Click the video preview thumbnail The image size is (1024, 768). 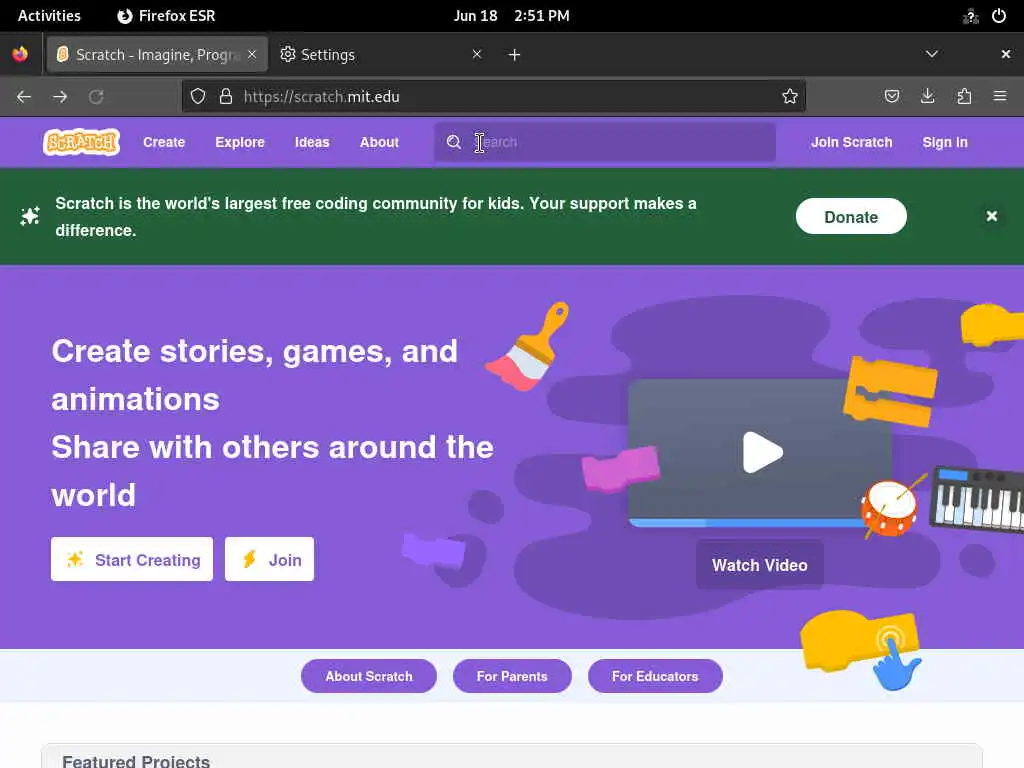point(760,453)
